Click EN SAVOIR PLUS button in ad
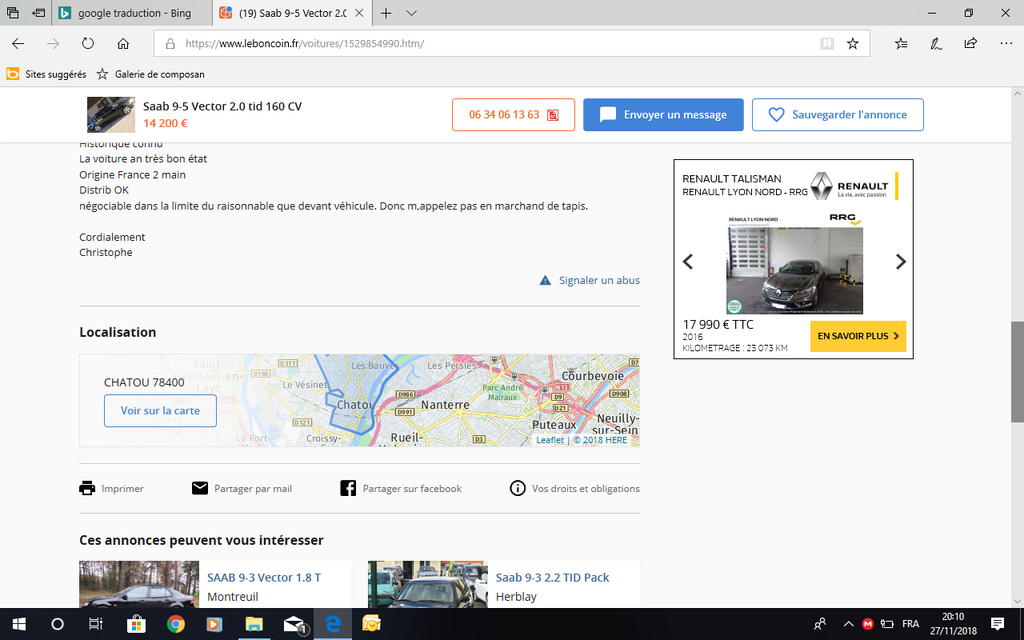Image resolution: width=1024 pixels, height=640 pixels. pos(858,336)
